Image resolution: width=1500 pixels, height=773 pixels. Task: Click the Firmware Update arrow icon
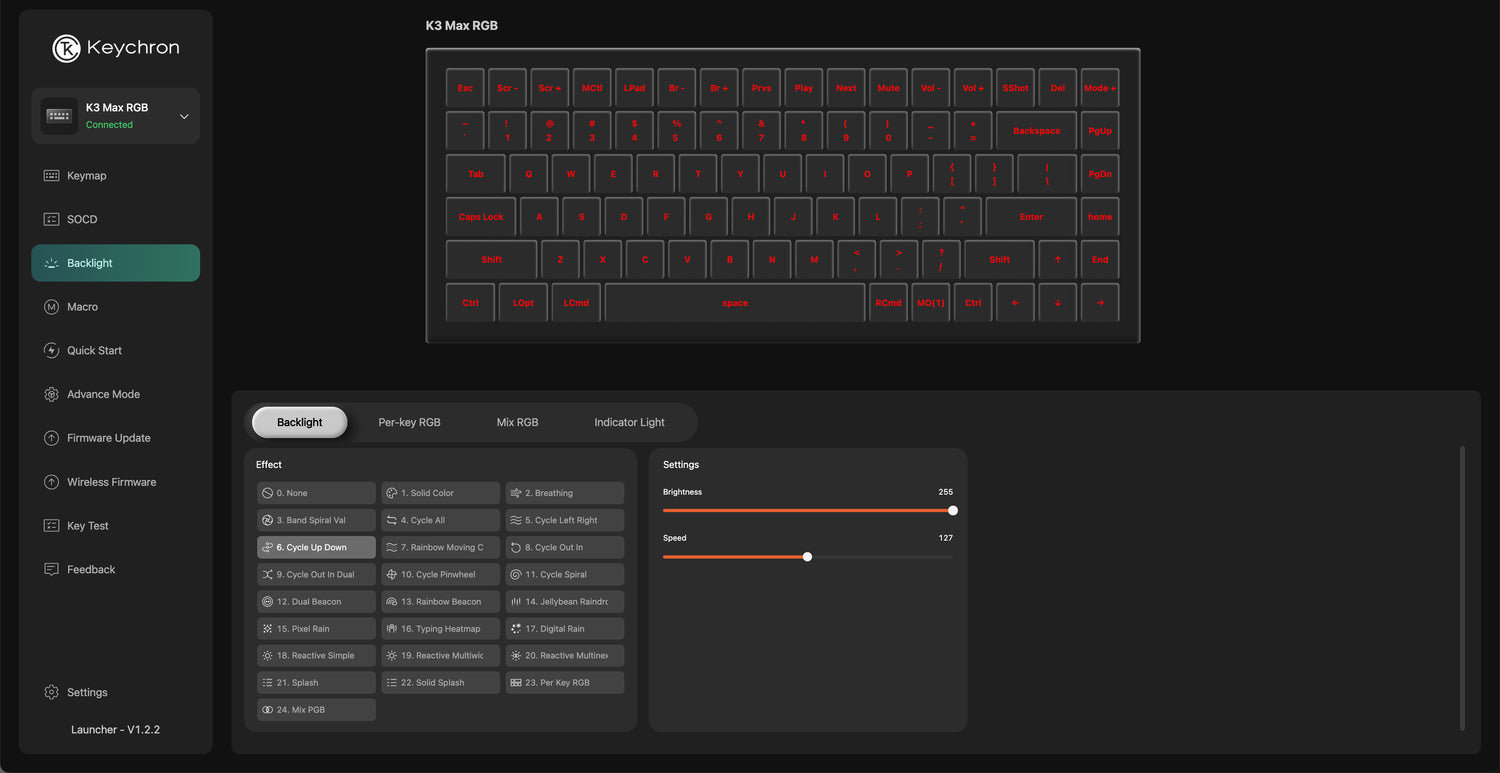51,438
